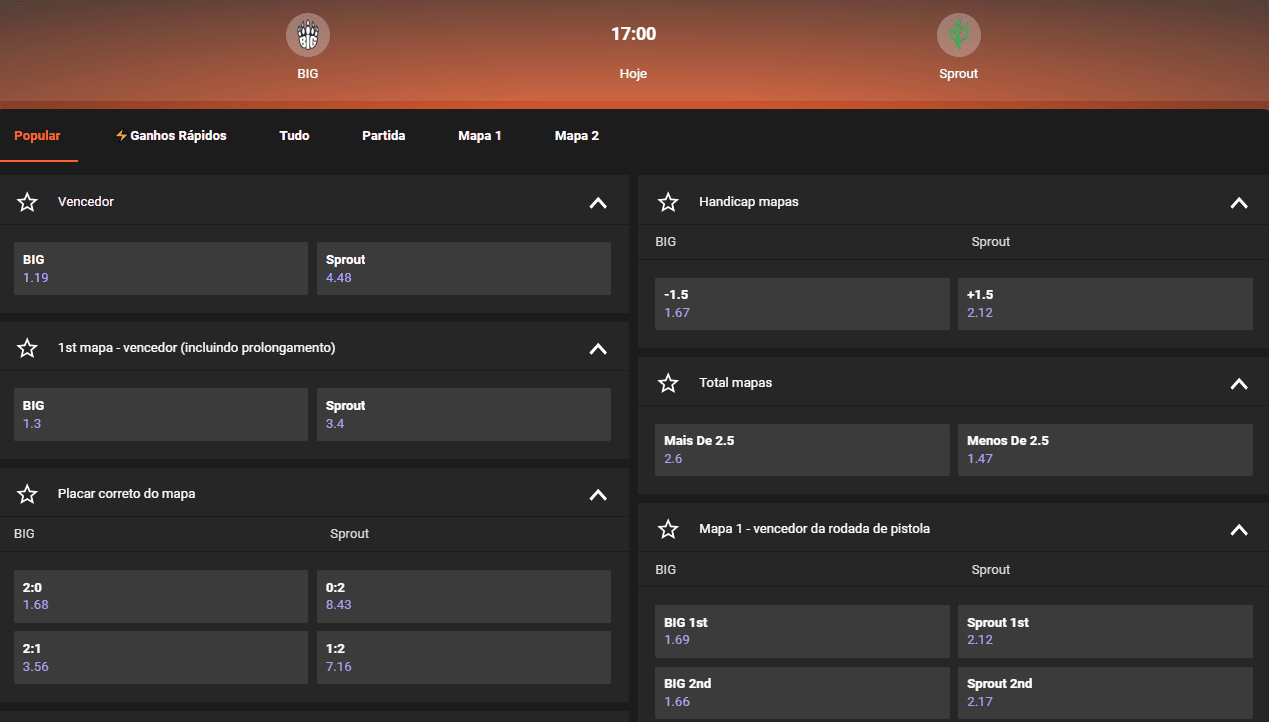Viewport: 1269px width, 722px height.
Task: Star the Placar correto do mapa market
Action: pos(27,494)
